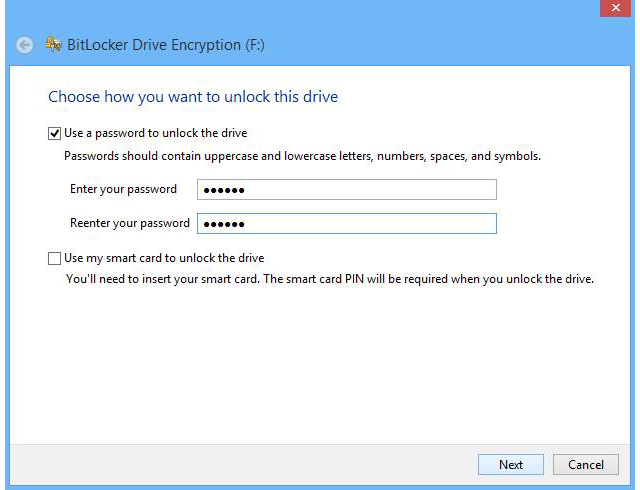
Task: Focus the Enter your password field
Action: pos(346,190)
